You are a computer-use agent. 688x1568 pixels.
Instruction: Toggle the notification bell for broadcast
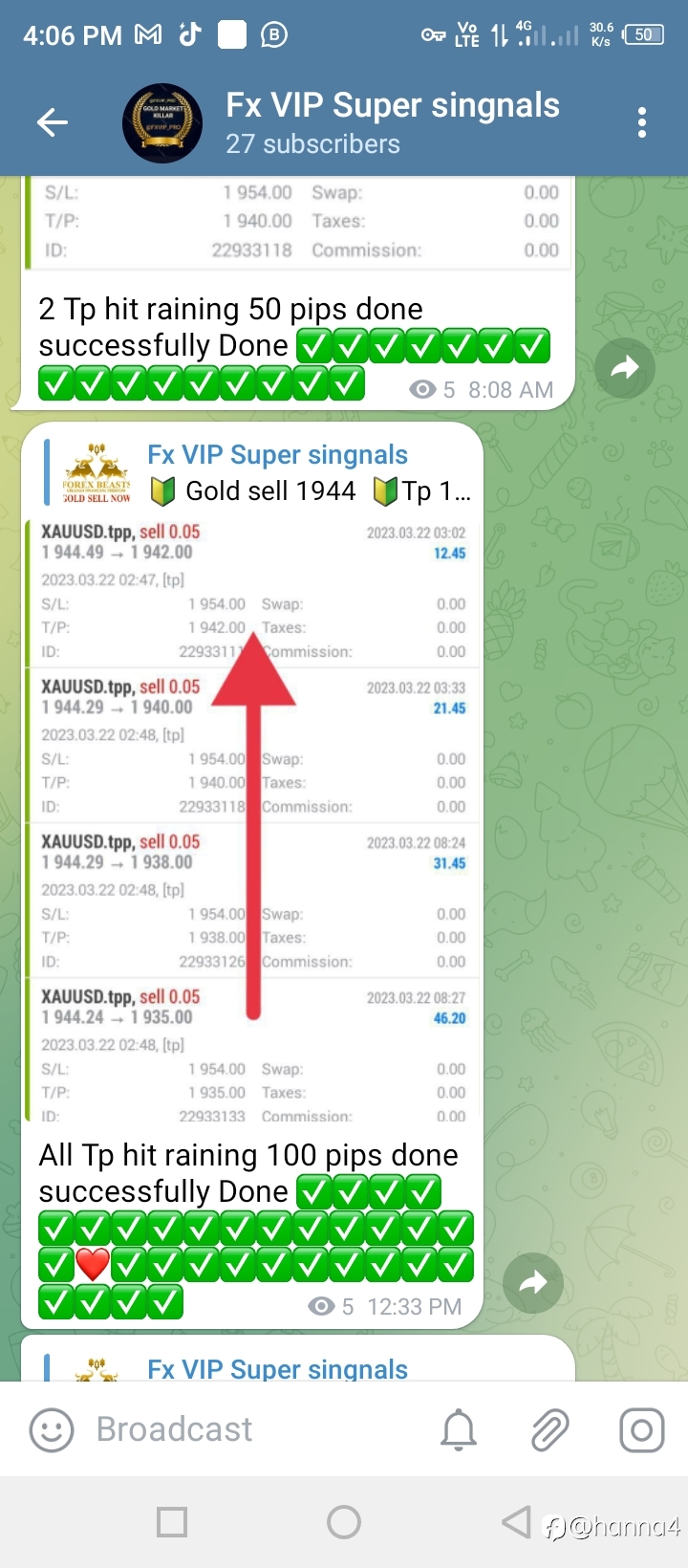pos(459,1430)
